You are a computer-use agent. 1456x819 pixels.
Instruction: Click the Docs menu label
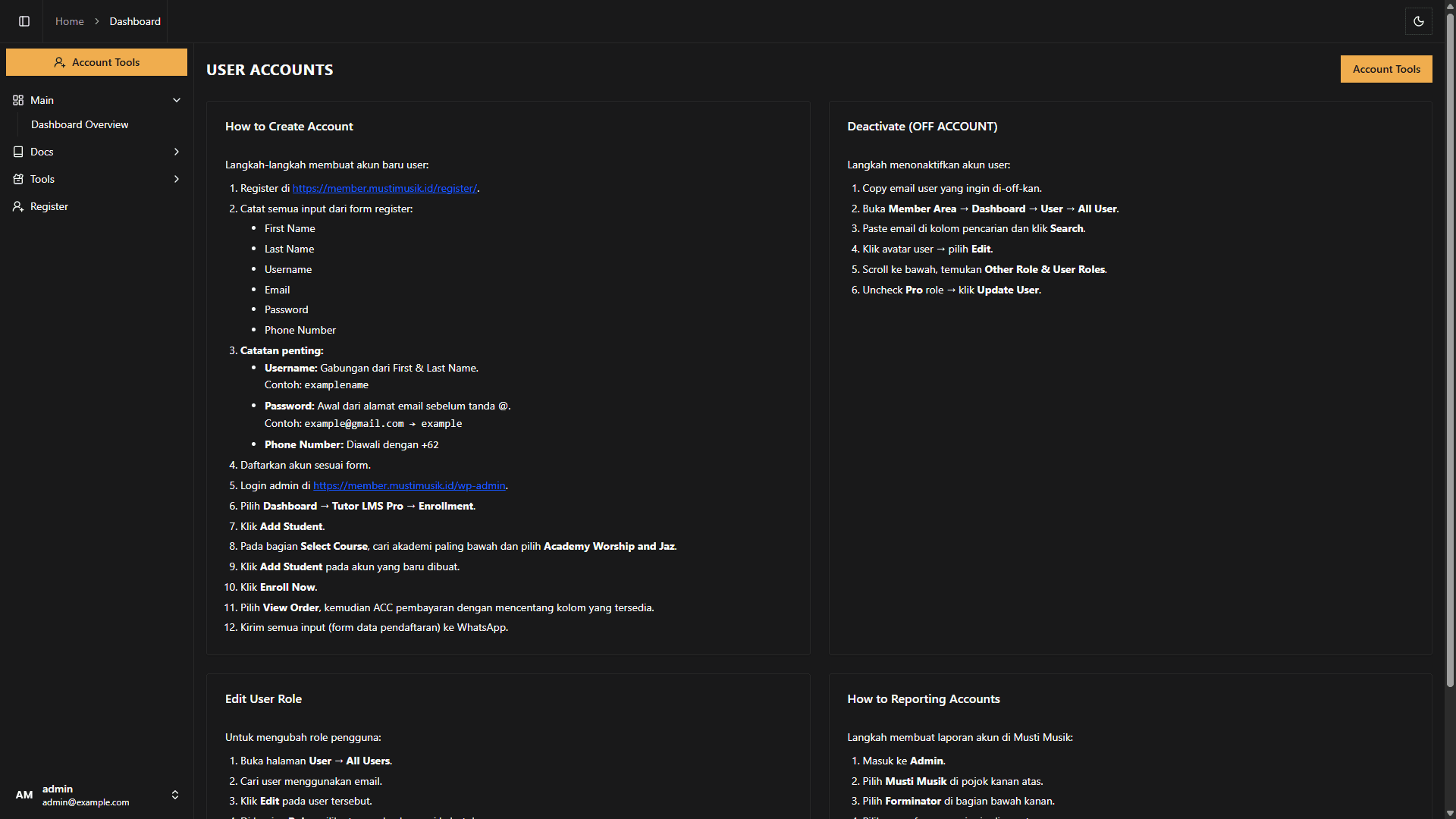pyautogui.click(x=42, y=152)
